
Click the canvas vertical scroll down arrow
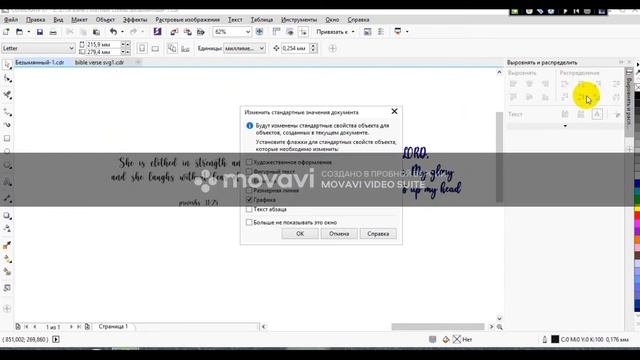click(x=499, y=318)
